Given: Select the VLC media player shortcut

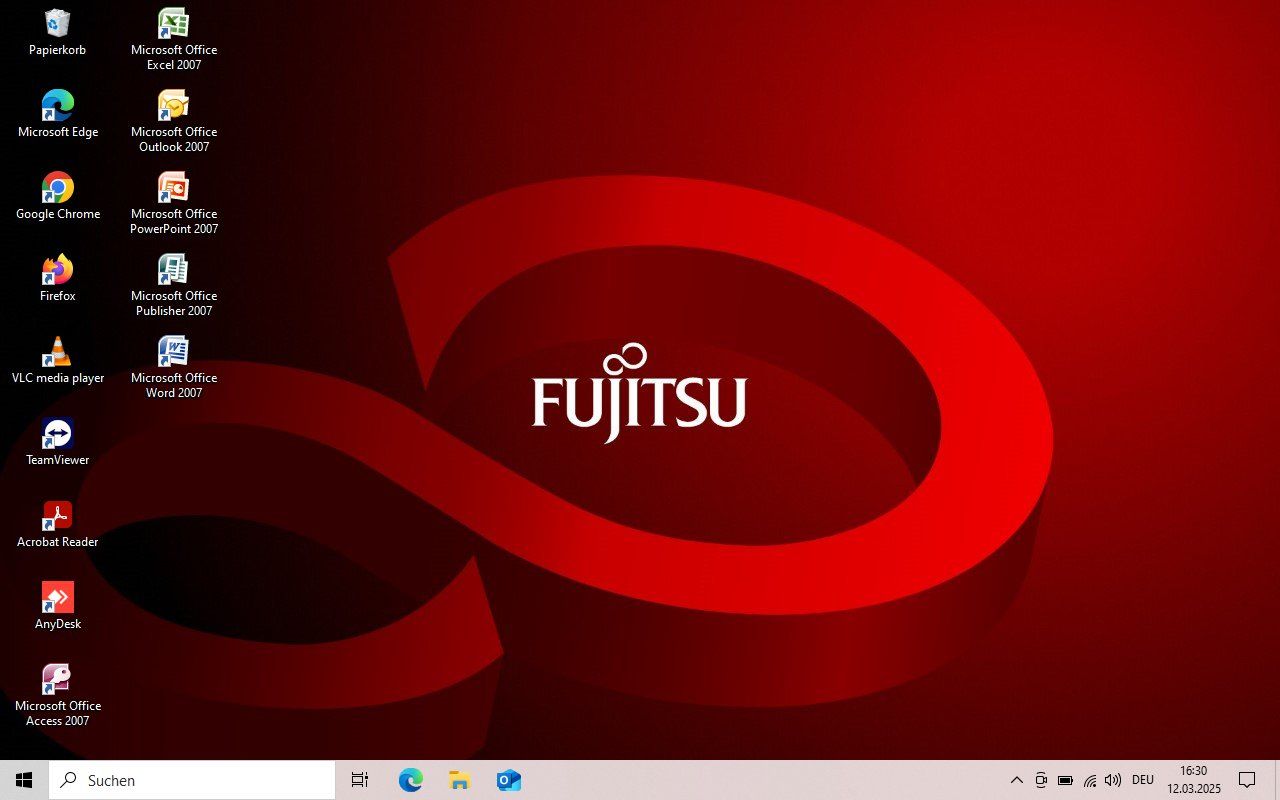Looking at the screenshot, I should (57, 360).
